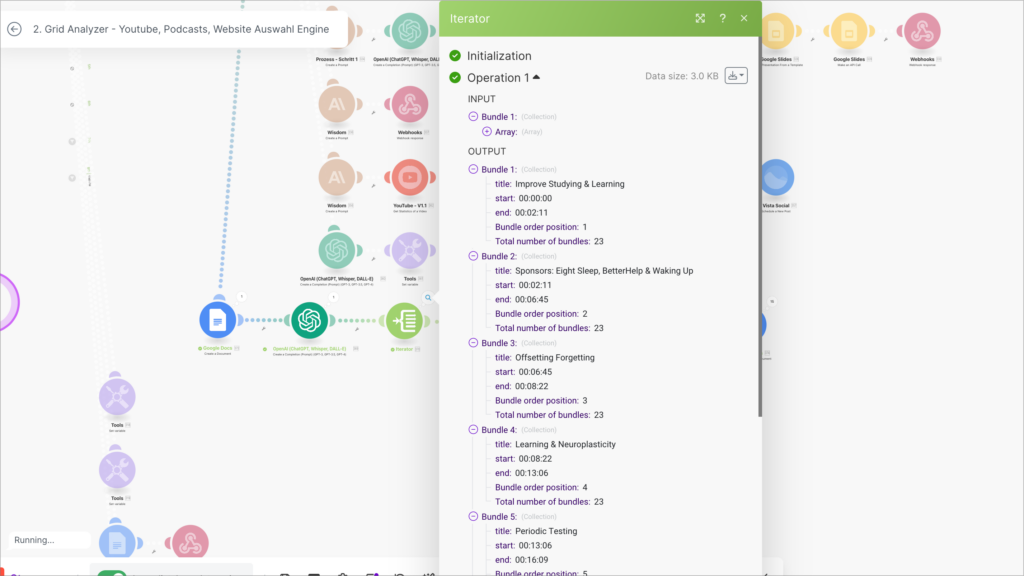Click the Iterator panel vertical scrollbar
Viewport: 1024px width, 576px height.
click(760, 227)
